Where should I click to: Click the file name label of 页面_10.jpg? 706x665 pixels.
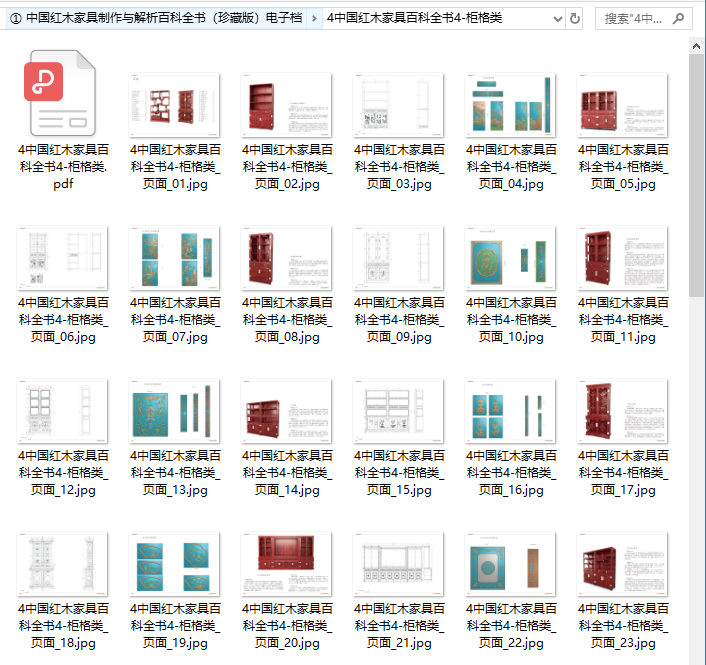511,320
